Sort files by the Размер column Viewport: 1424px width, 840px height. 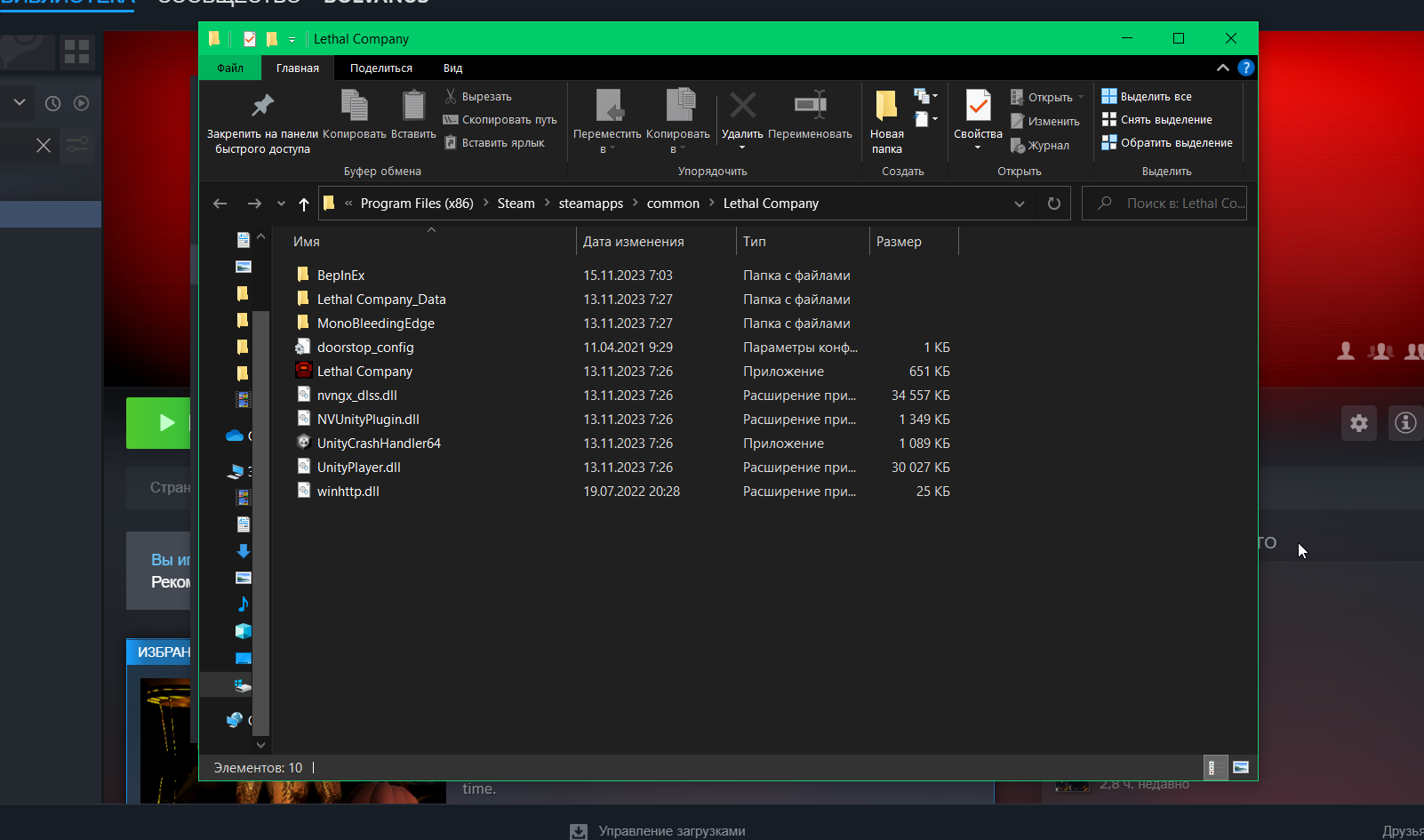click(914, 242)
